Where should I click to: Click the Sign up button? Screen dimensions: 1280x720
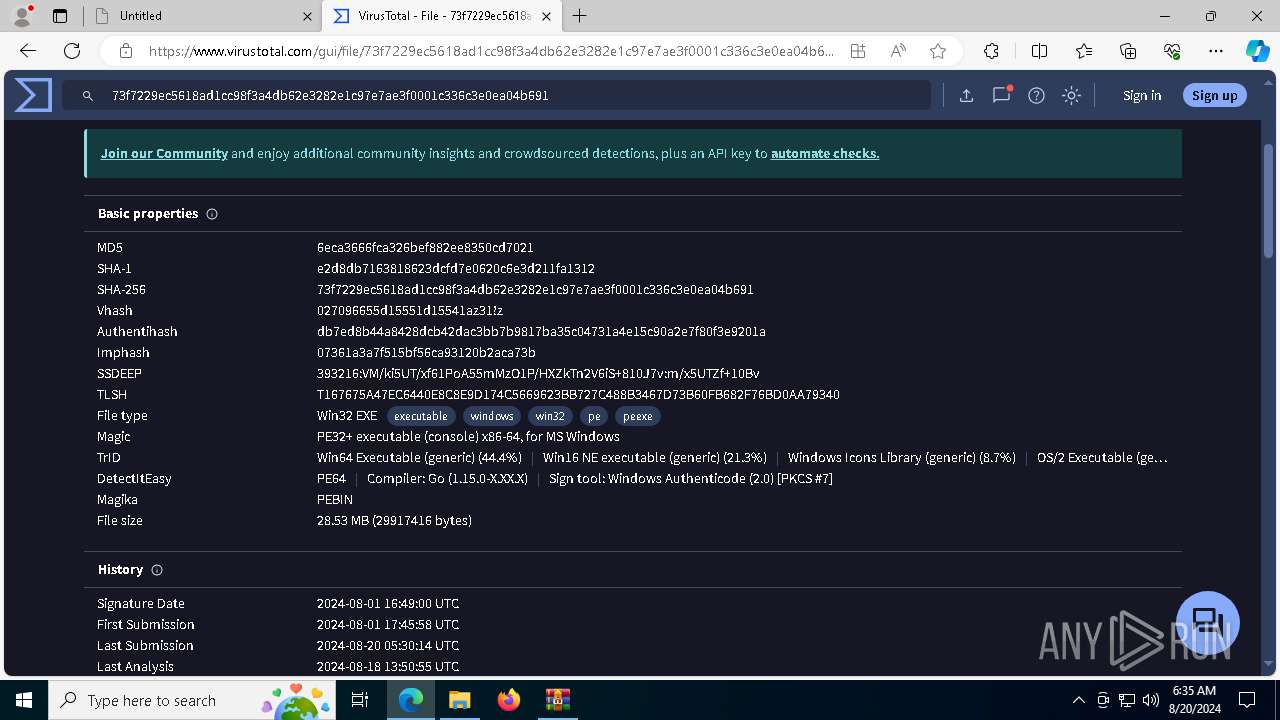coord(1215,96)
